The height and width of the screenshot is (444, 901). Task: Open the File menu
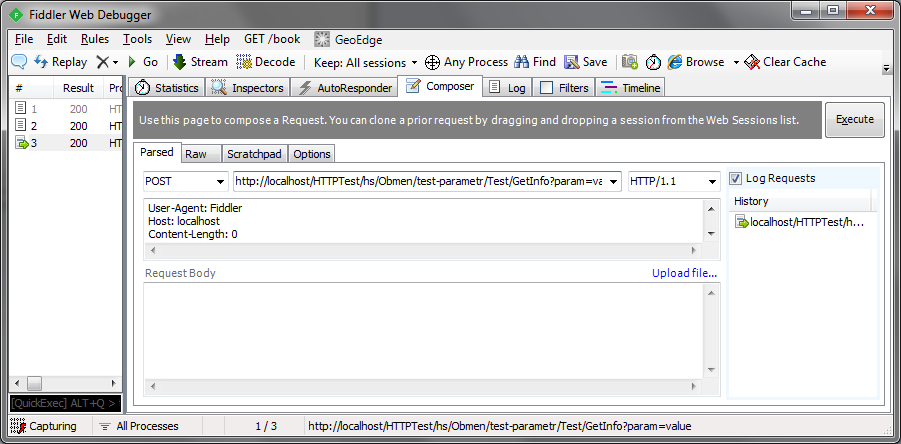pyautogui.click(x=24, y=39)
